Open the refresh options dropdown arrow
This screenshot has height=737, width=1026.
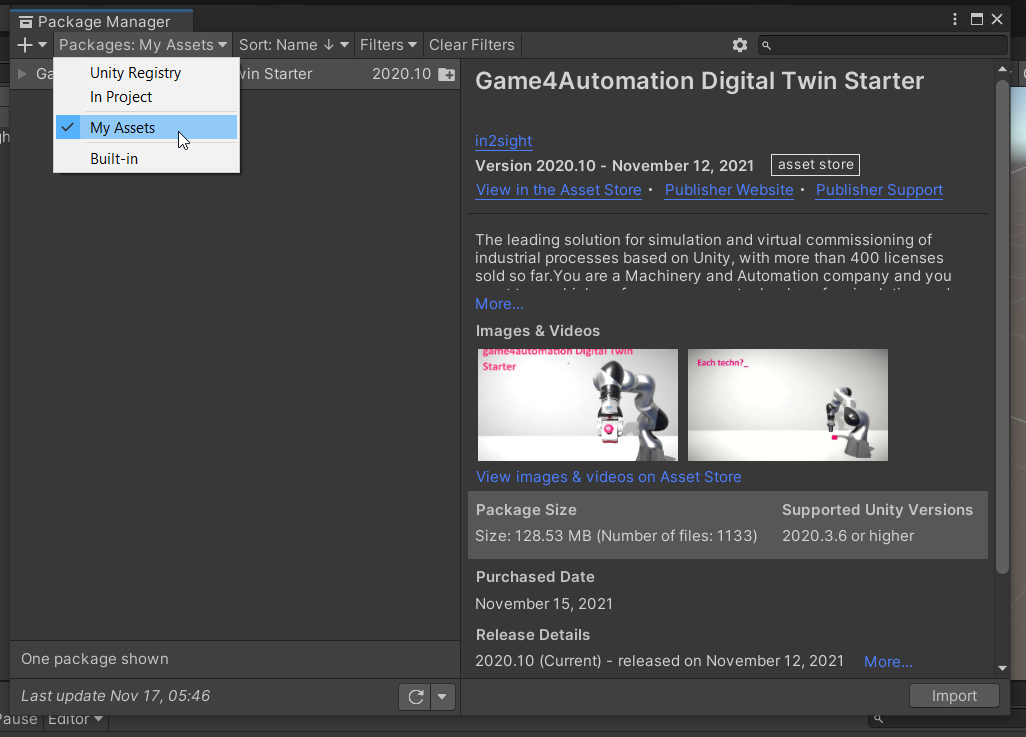tap(442, 696)
